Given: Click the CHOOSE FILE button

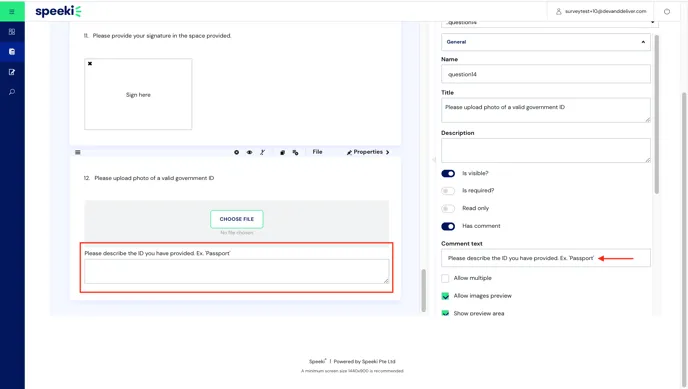Looking at the screenshot, I should point(236,219).
